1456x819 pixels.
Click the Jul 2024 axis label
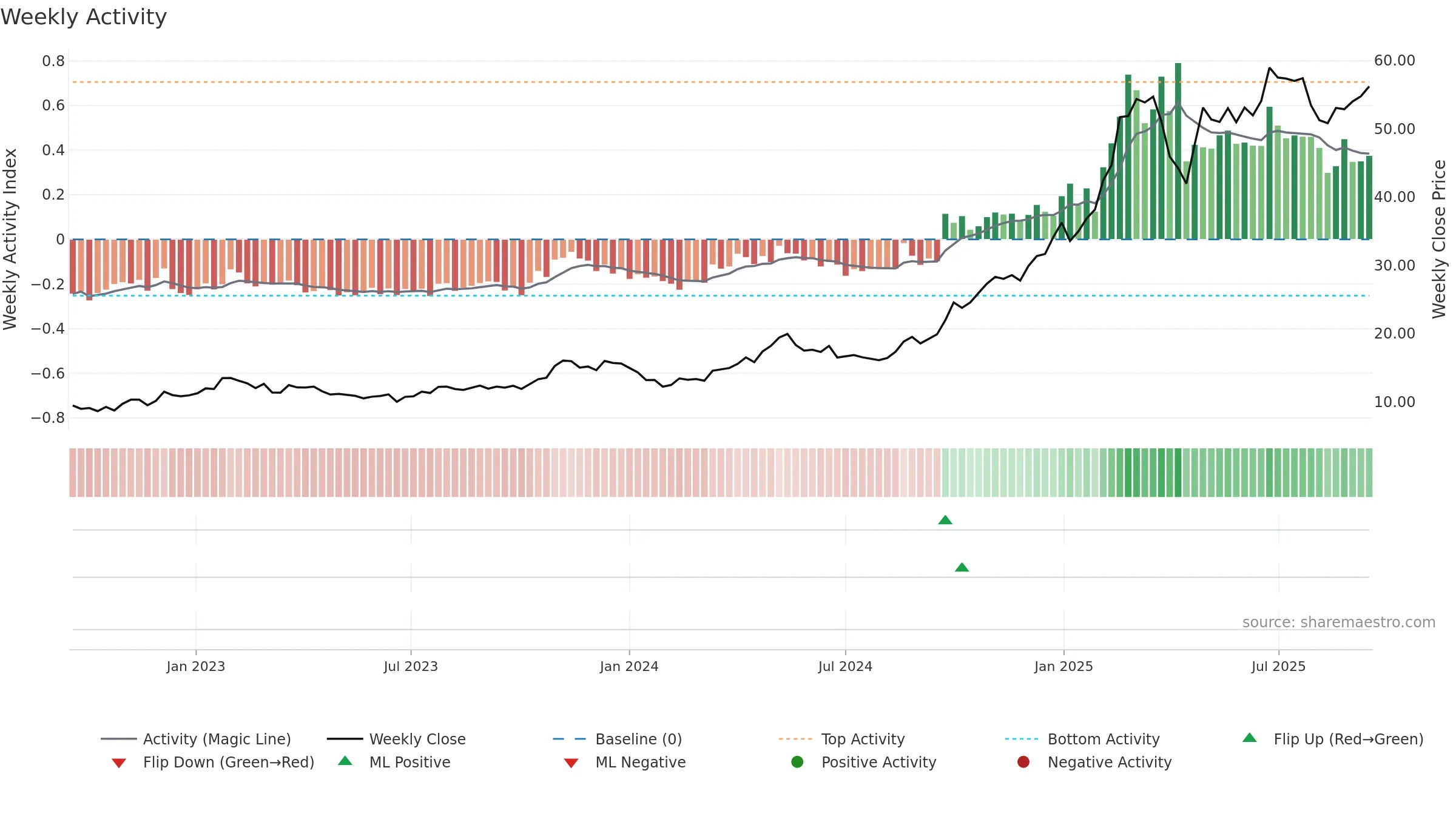[845, 666]
